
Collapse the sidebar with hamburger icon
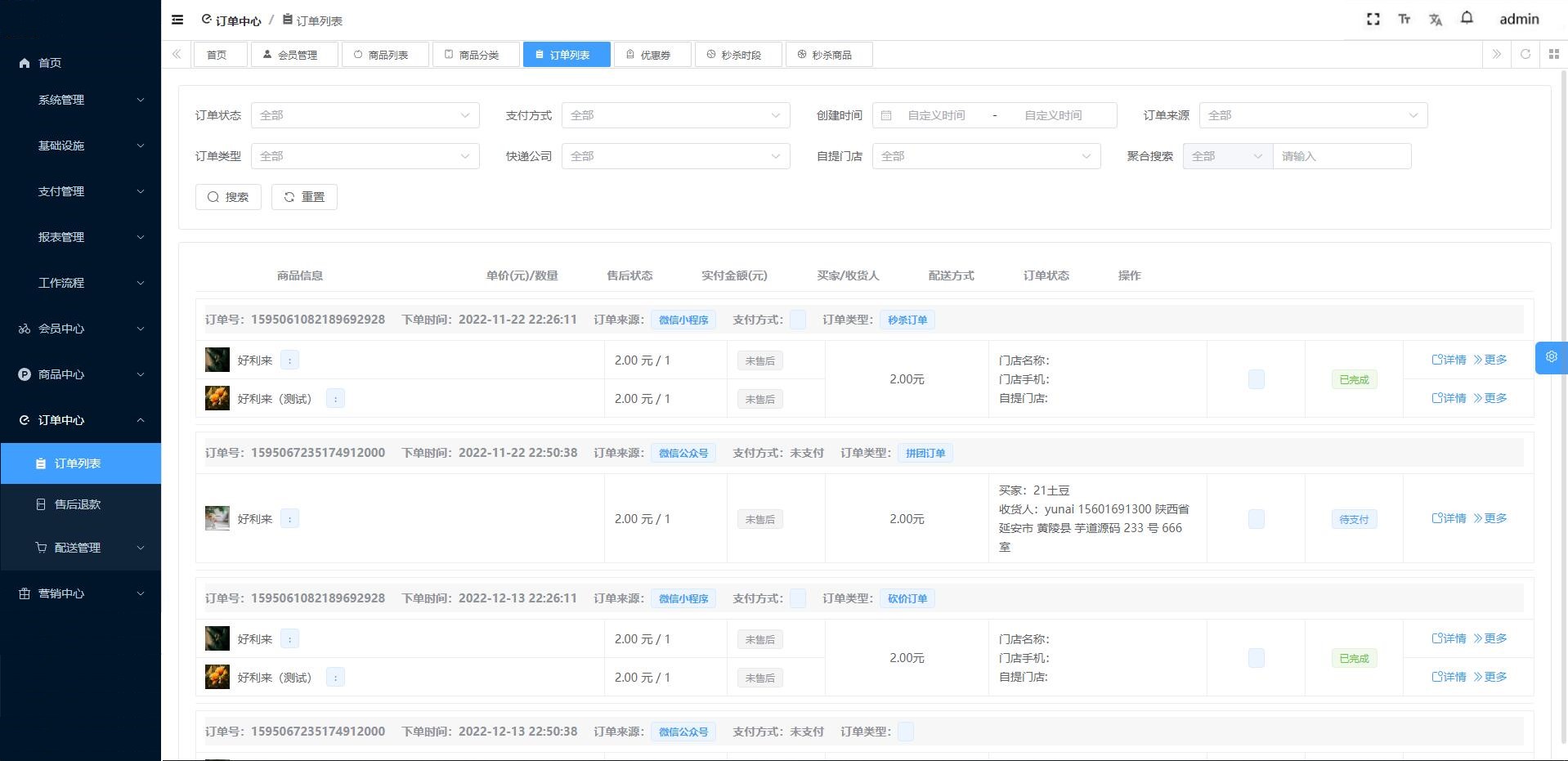coord(177,20)
